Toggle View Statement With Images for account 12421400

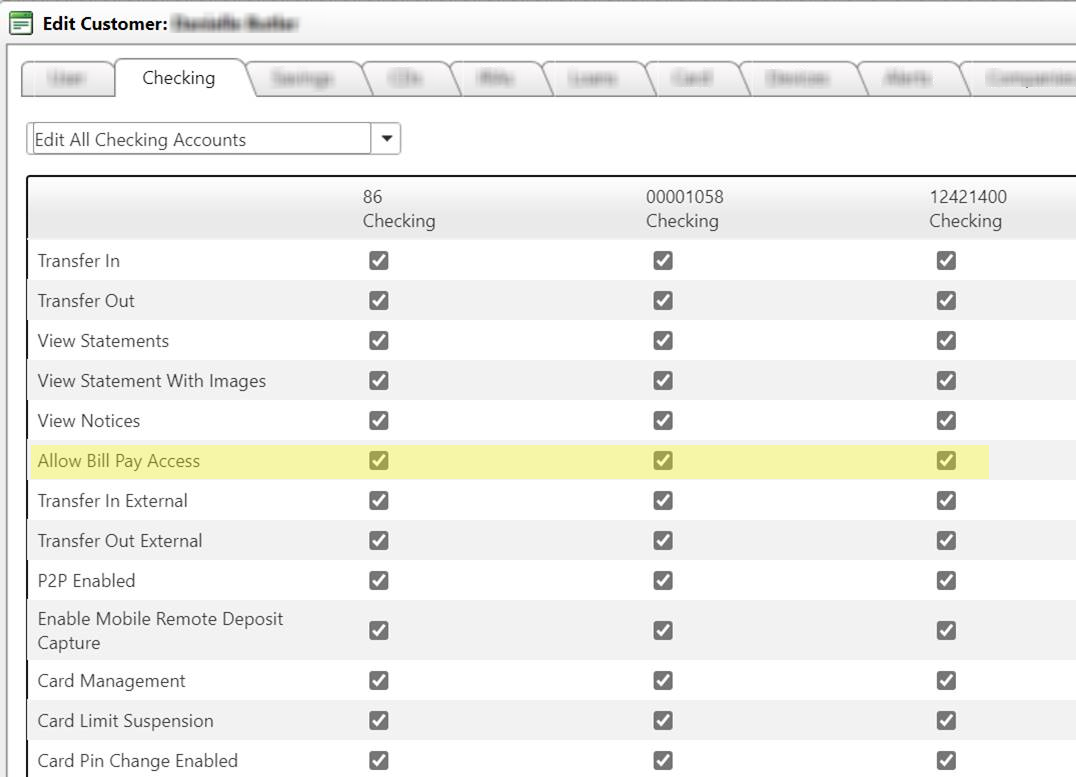(x=946, y=380)
